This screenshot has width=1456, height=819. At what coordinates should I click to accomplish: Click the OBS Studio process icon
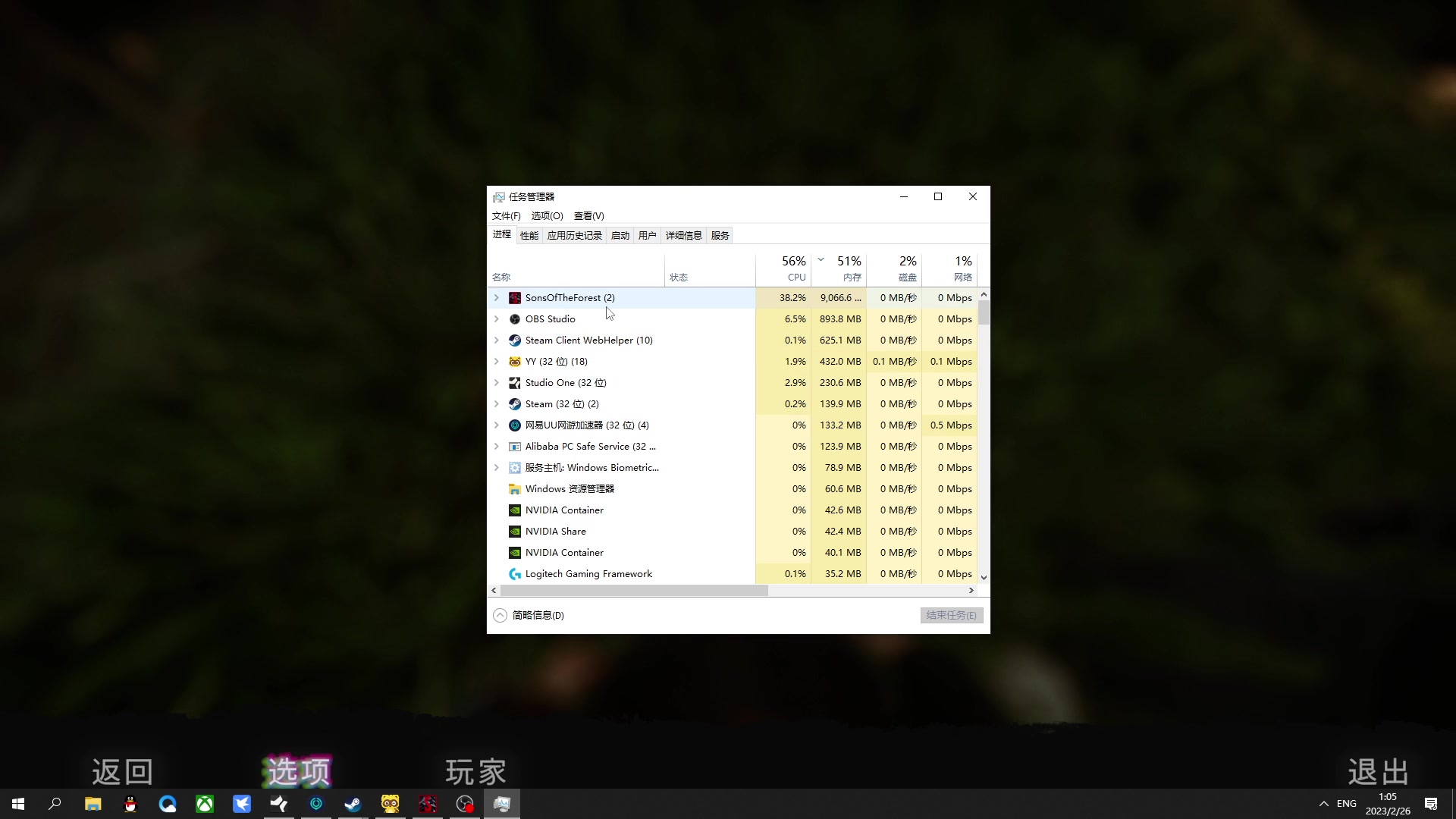tap(515, 319)
